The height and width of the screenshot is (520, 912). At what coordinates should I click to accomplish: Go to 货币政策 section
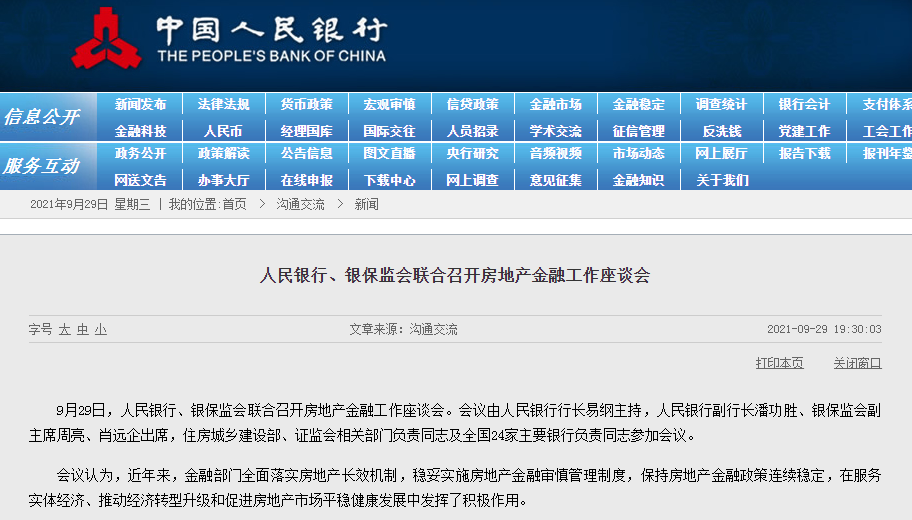pyautogui.click(x=307, y=105)
